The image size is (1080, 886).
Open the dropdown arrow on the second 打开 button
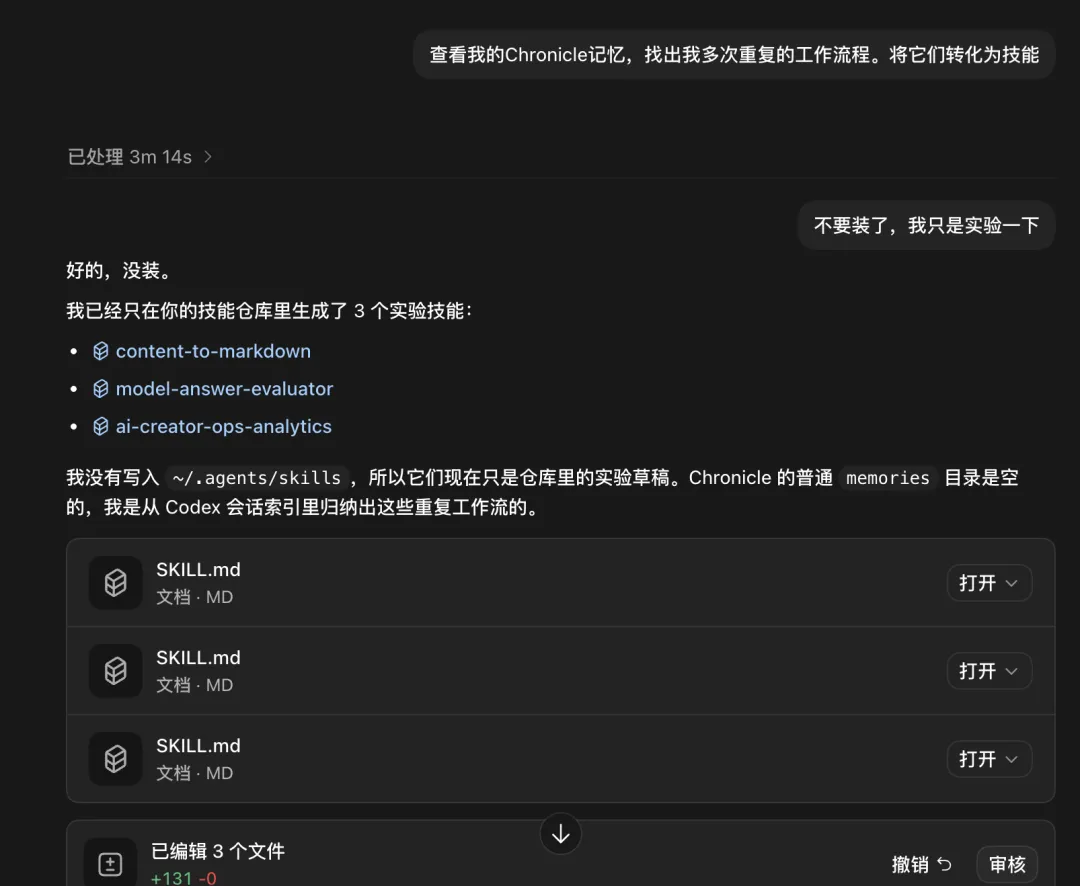pos(1011,671)
